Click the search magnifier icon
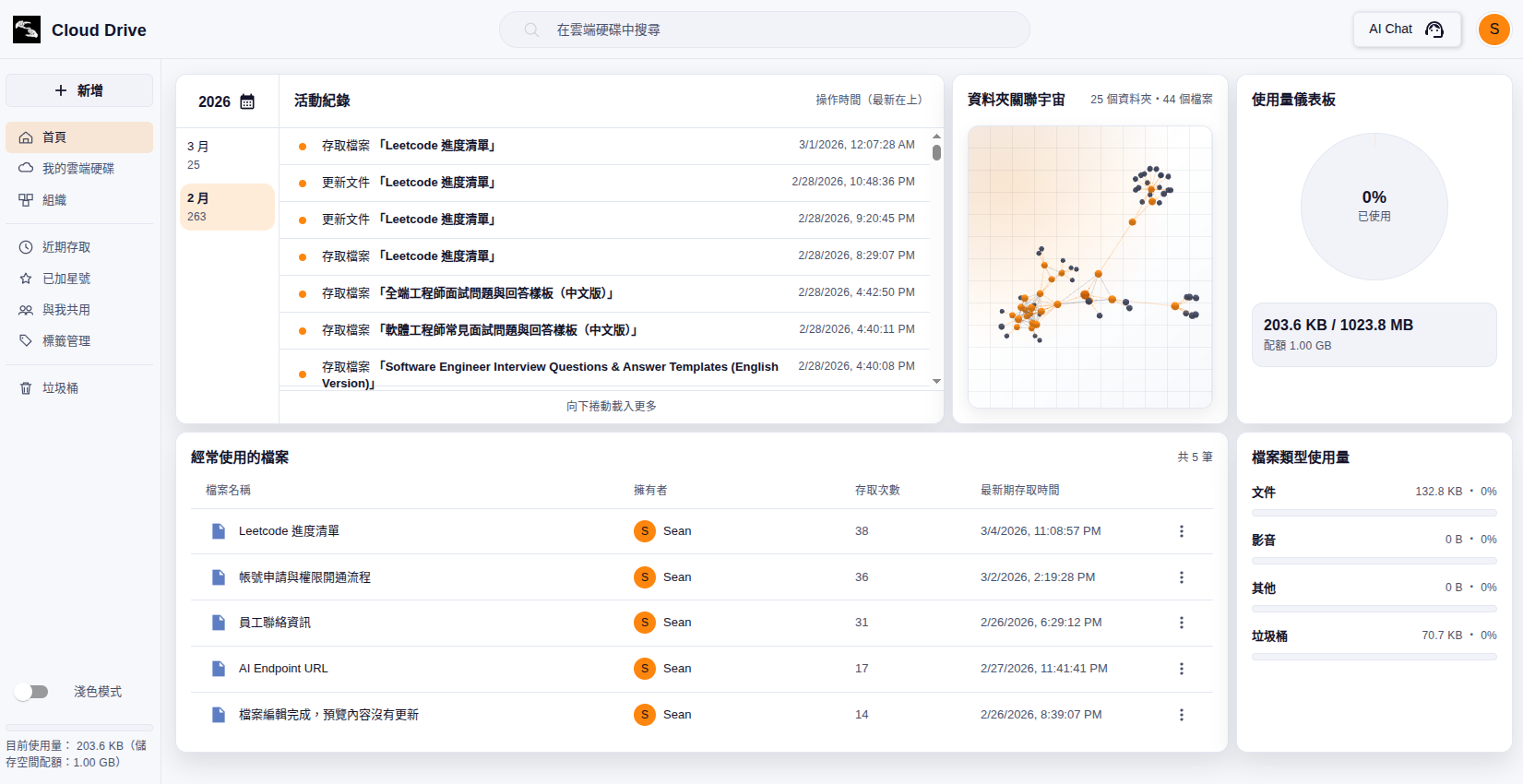Image resolution: width=1523 pixels, height=784 pixels. point(531,30)
